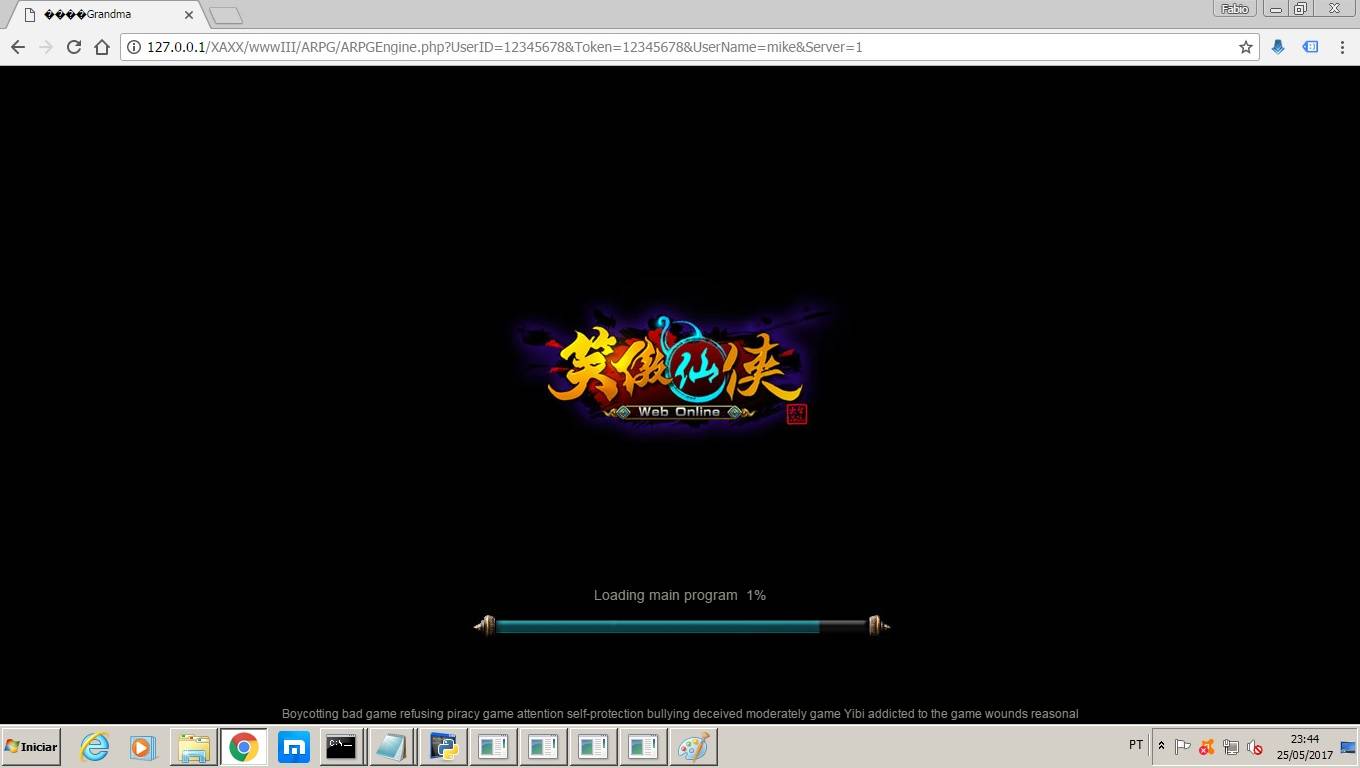1360x768 pixels.
Task: Restore down the browser window
Action: pyautogui.click(x=1300, y=9)
